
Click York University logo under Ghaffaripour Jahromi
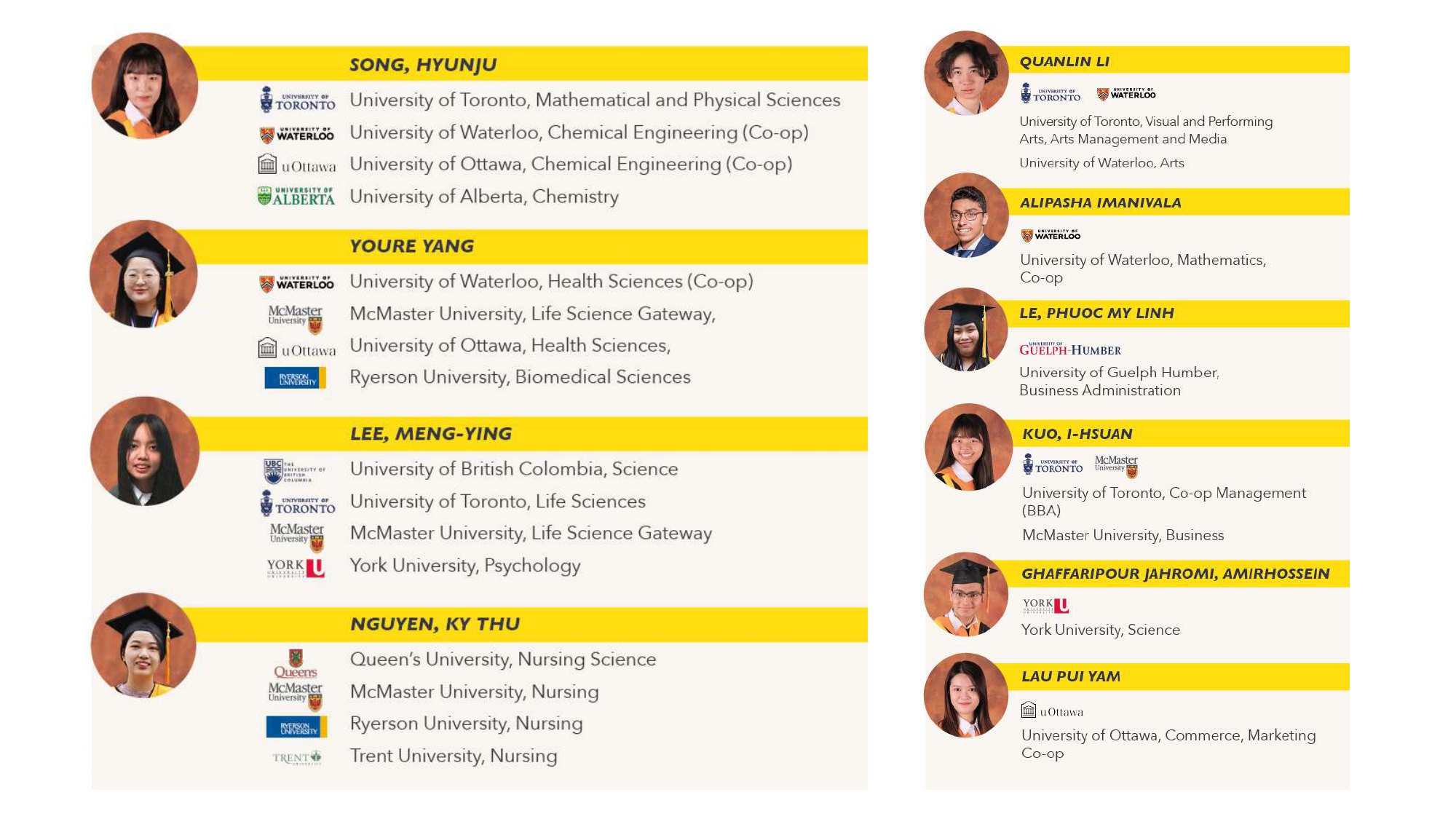click(x=1045, y=605)
